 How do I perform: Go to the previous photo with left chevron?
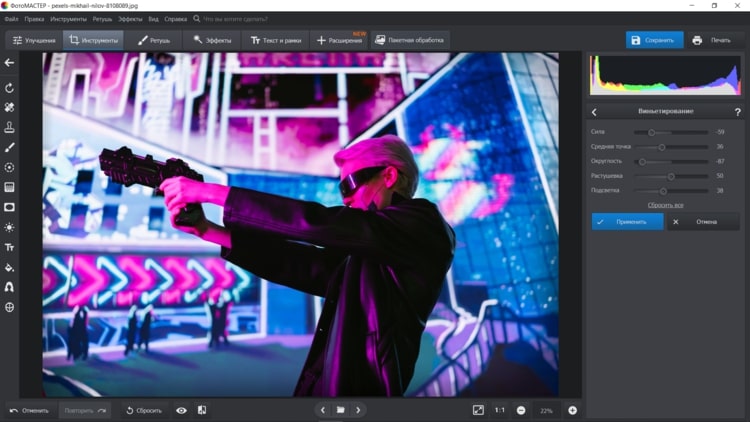(x=322, y=410)
